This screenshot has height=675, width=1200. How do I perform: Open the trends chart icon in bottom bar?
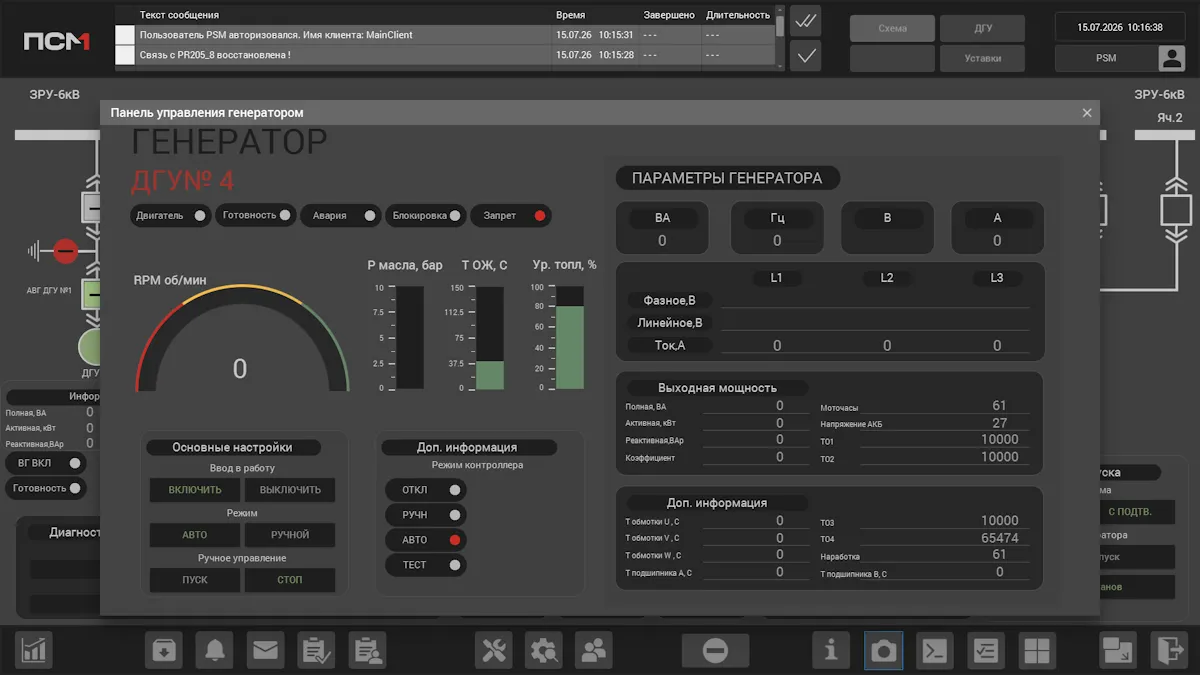coord(35,651)
